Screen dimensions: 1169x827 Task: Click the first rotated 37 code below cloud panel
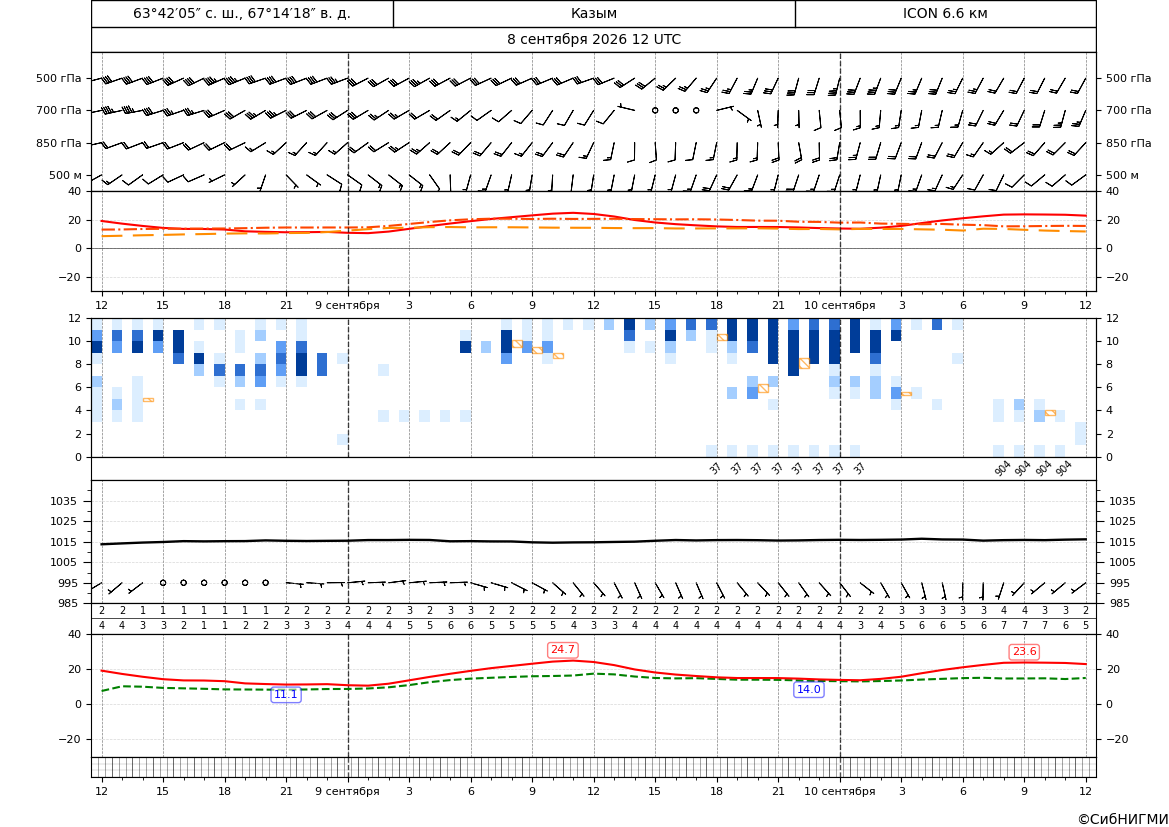click(715, 468)
